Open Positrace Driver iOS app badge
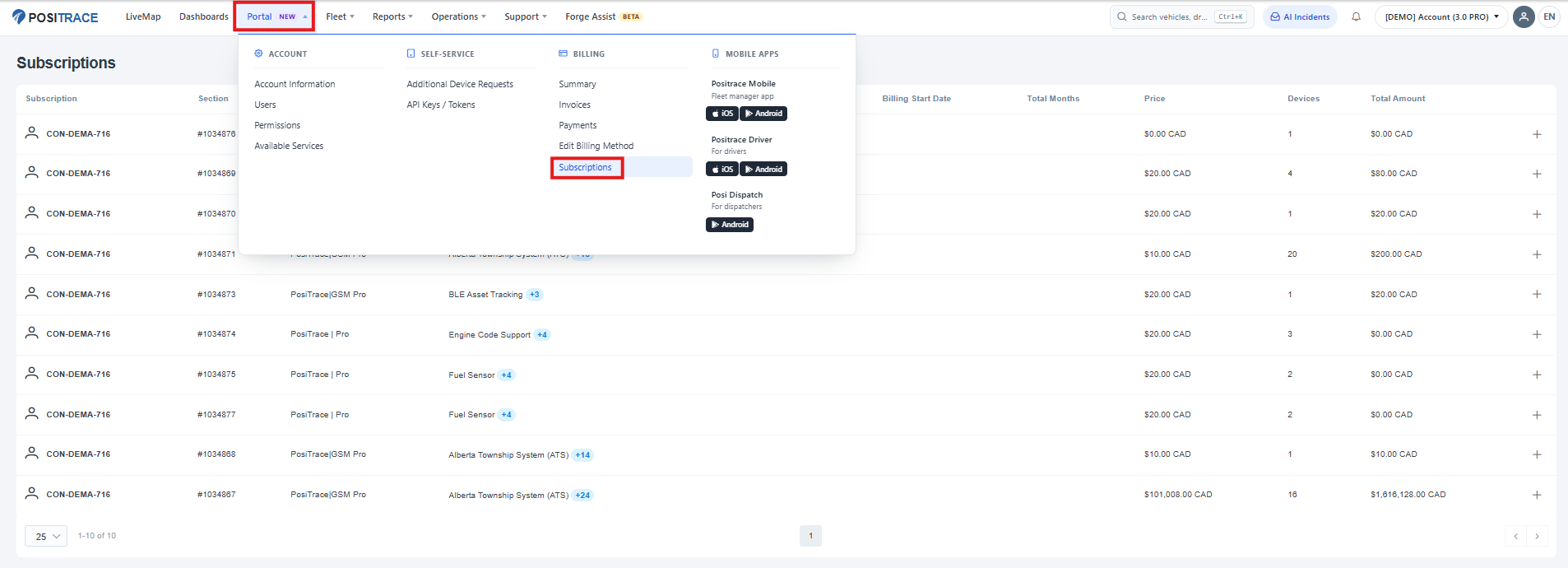Viewport: 1568px width, 568px height. click(x=722, y=170)
